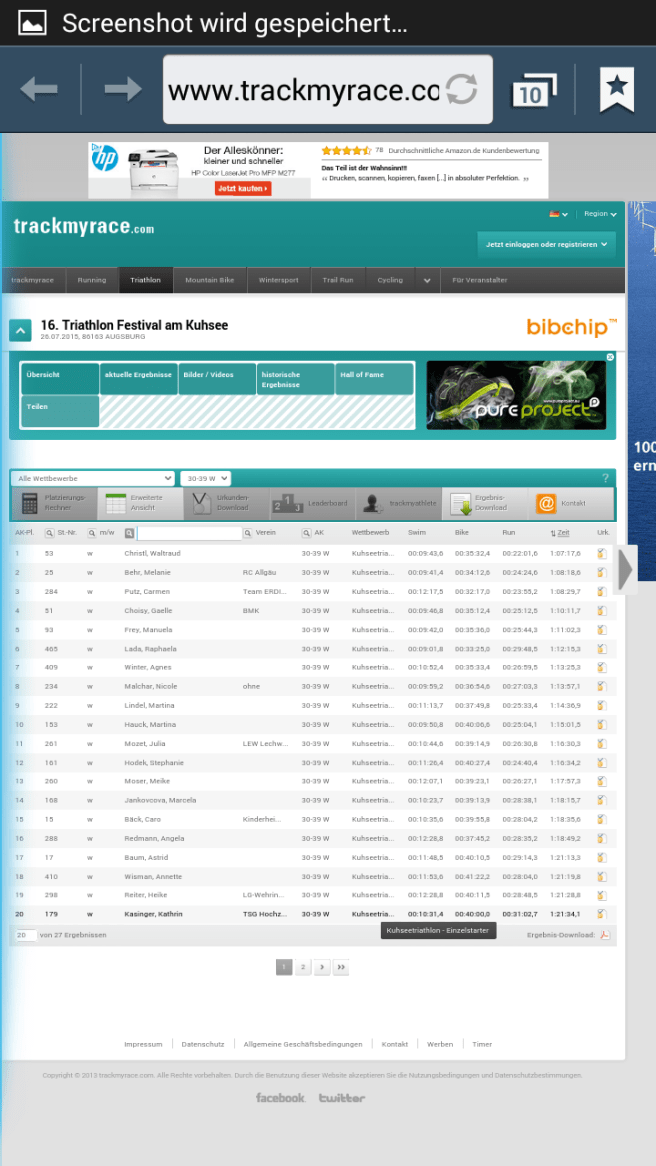Image resolution: width=656 pixels, height=1166 pixels.
Task: Close the pure project ad banner
Action: (x=610, y=357)
